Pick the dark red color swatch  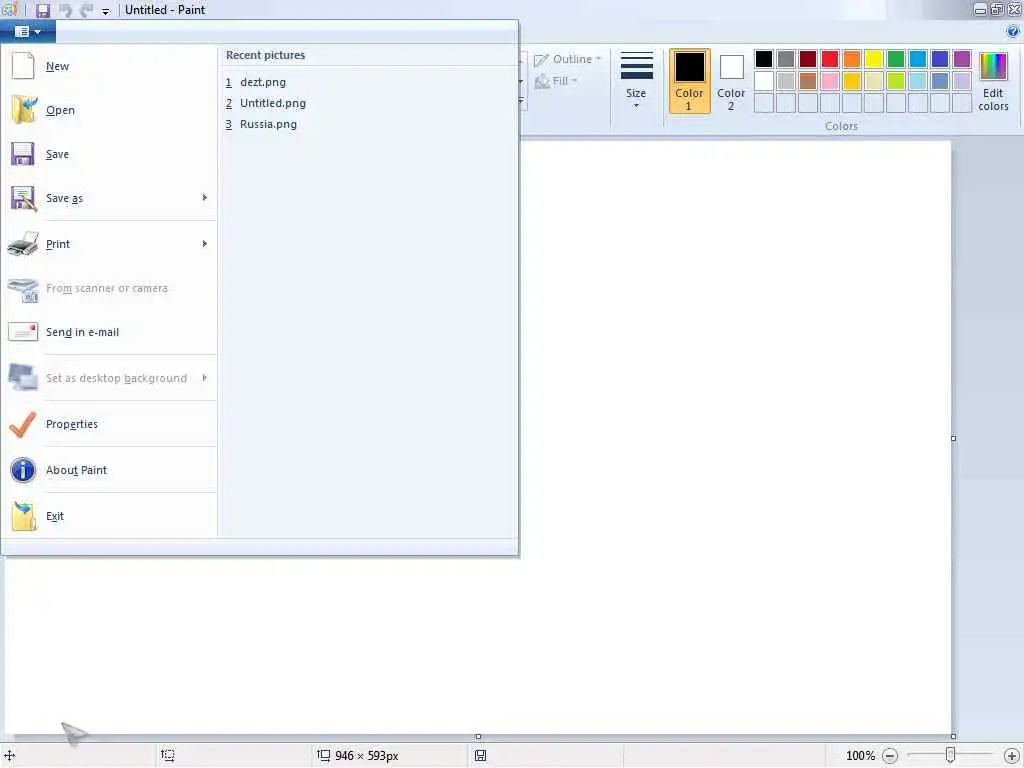point(807,59)
